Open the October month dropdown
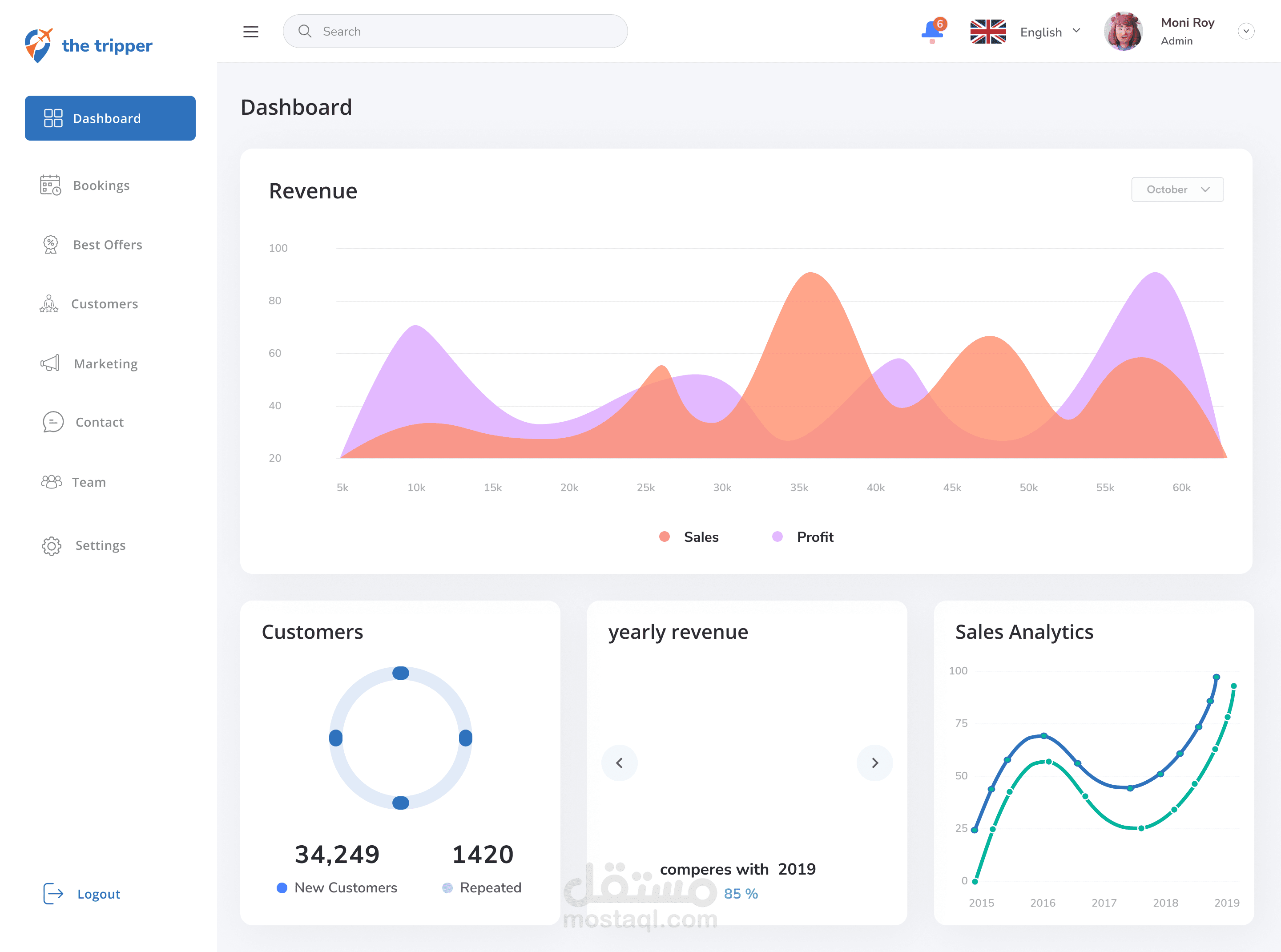The image size is (1281, 952). [1177, 190]
